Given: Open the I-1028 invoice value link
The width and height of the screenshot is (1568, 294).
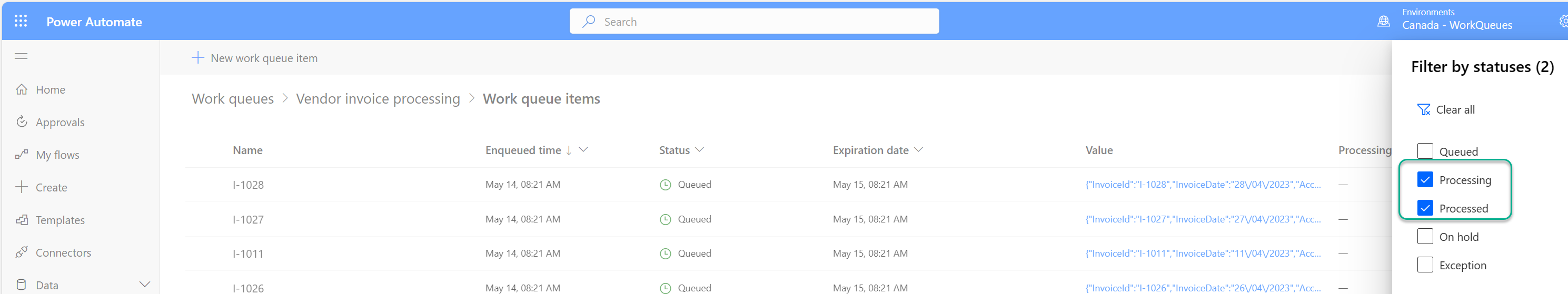Looking at the screenshot, I should pyautogui.click(x=1202, y=185).
